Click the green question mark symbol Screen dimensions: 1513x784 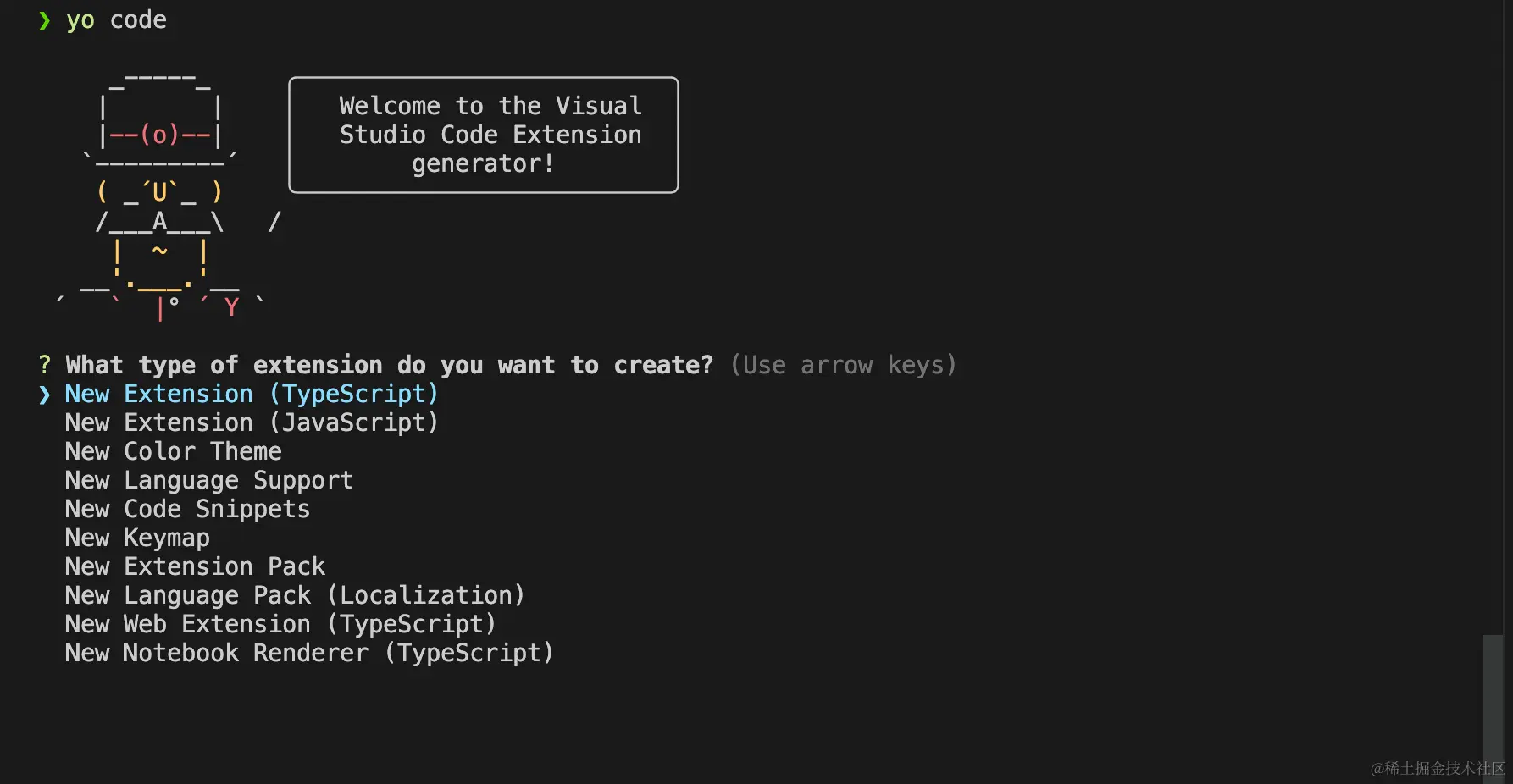pos(45,365)
